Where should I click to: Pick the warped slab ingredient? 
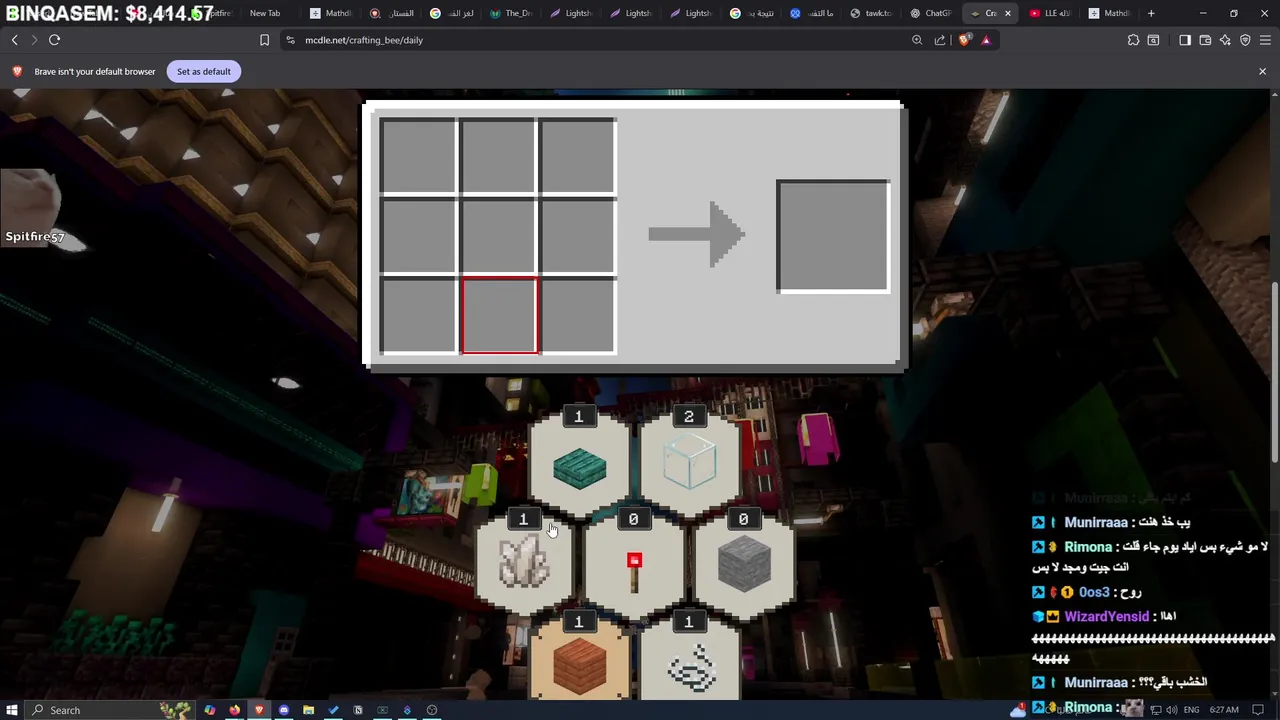point(579,466)
